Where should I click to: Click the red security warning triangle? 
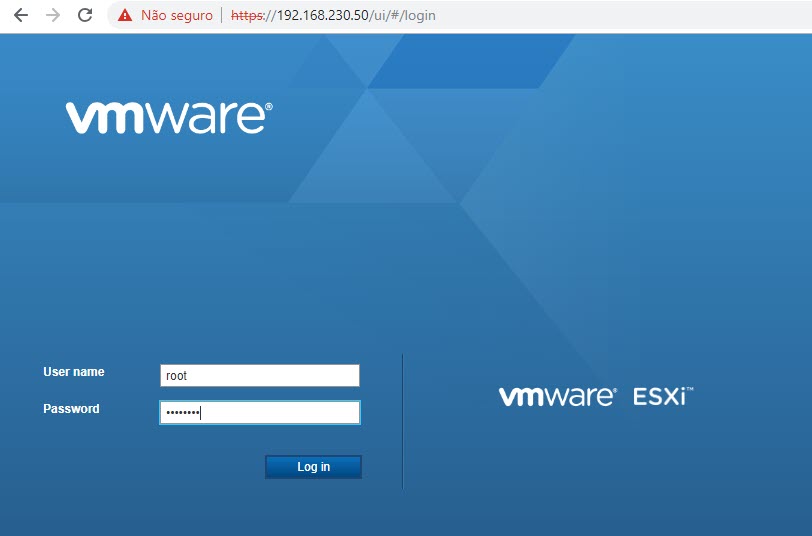coord(124,15)
